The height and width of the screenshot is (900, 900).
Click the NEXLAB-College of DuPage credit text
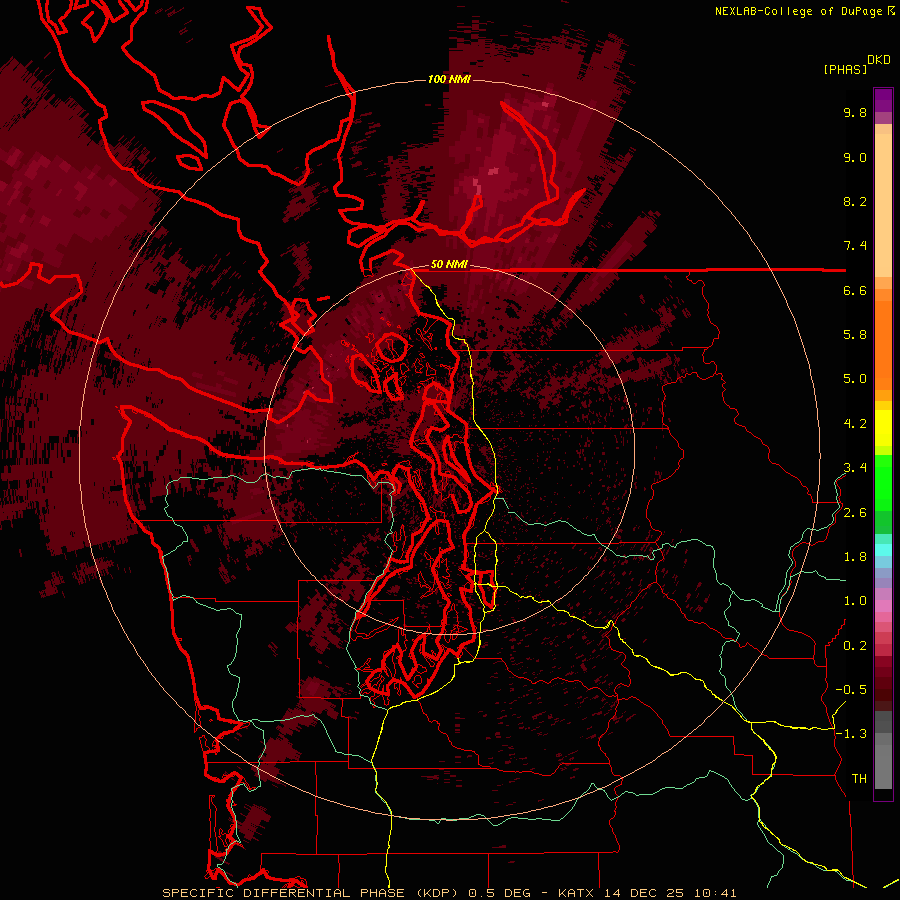800,11
